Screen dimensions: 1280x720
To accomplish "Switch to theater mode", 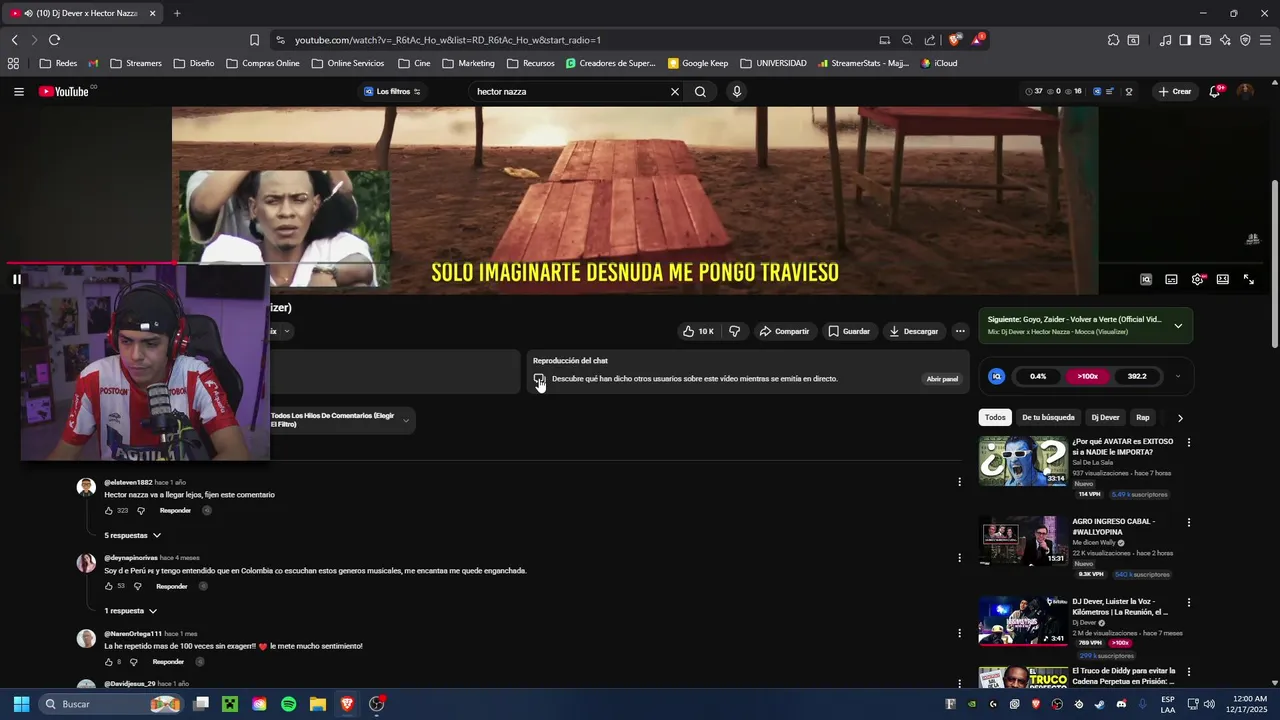I will point(1222,280).
